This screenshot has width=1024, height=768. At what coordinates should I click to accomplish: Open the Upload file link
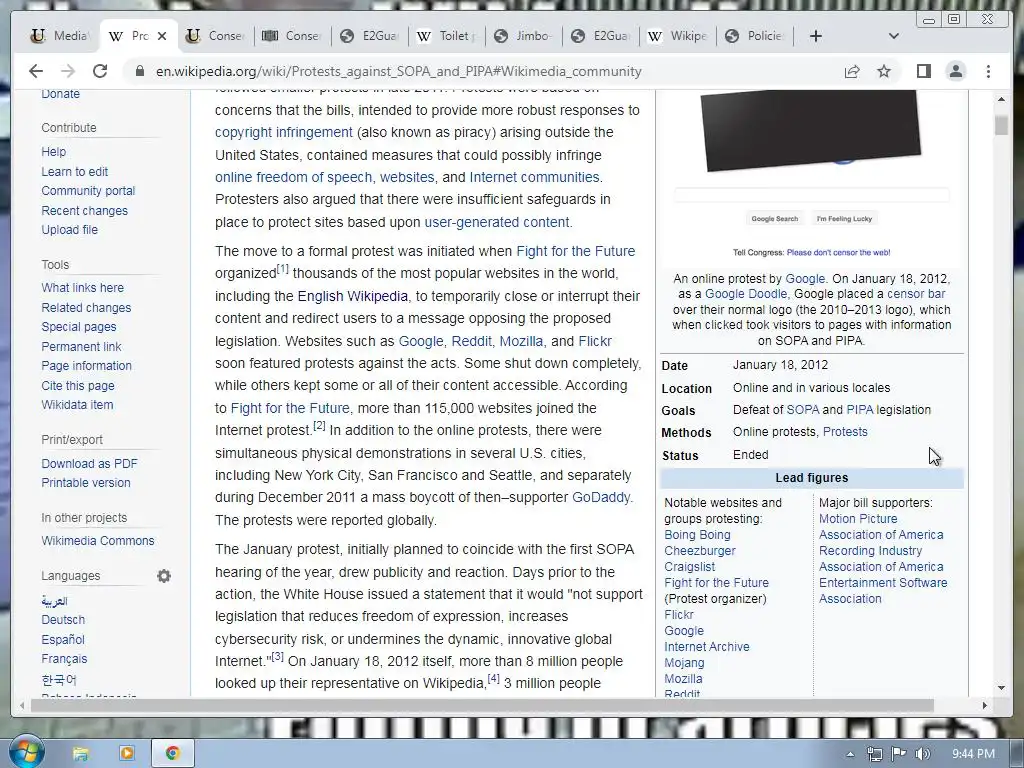click(x=69, y=230)
